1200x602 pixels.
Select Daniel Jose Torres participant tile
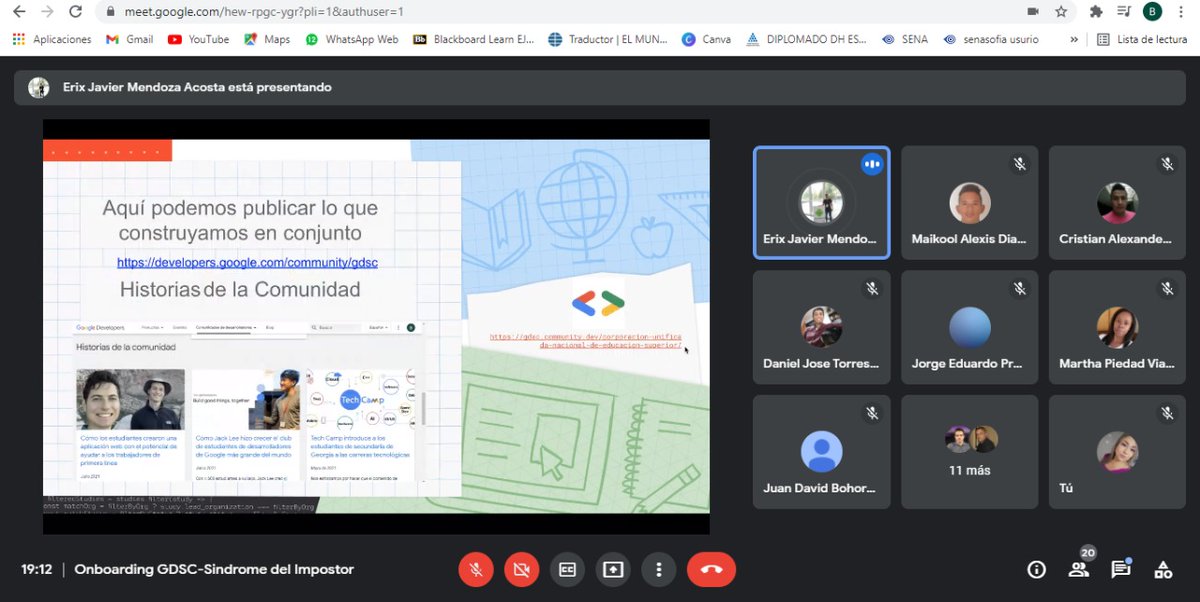[x=821, y=327]
